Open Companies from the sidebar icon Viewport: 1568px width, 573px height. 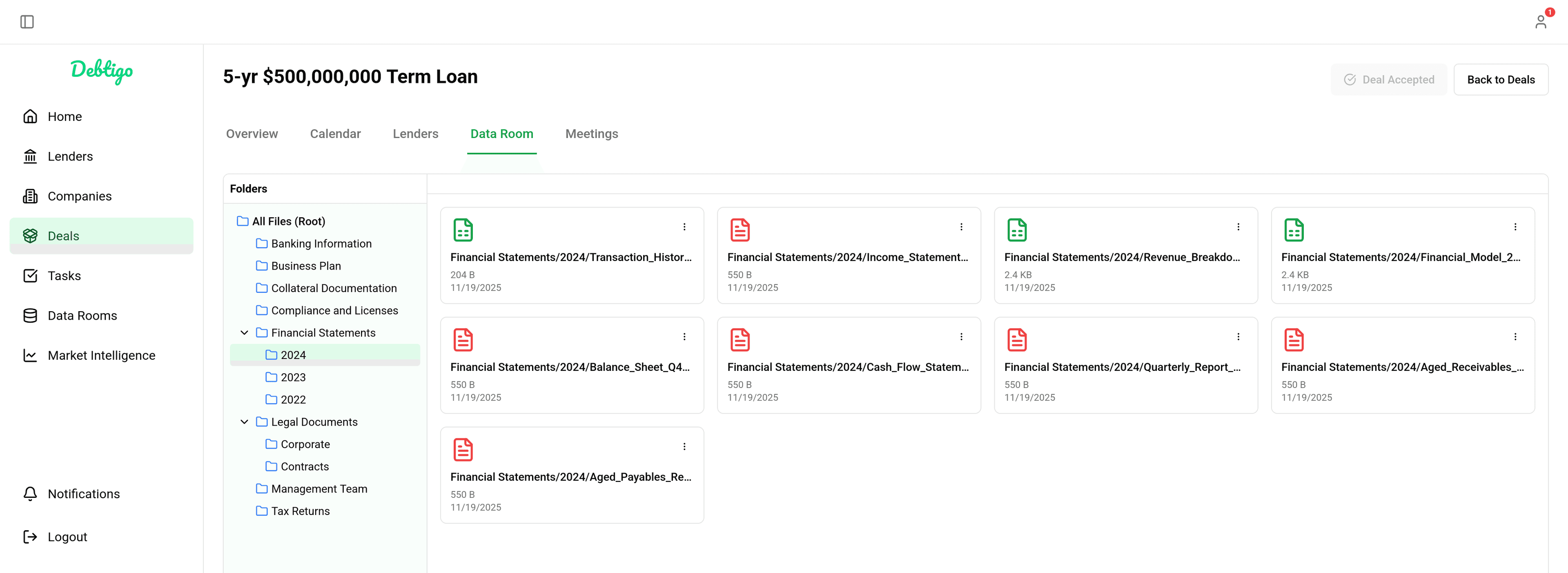(31, 196)
